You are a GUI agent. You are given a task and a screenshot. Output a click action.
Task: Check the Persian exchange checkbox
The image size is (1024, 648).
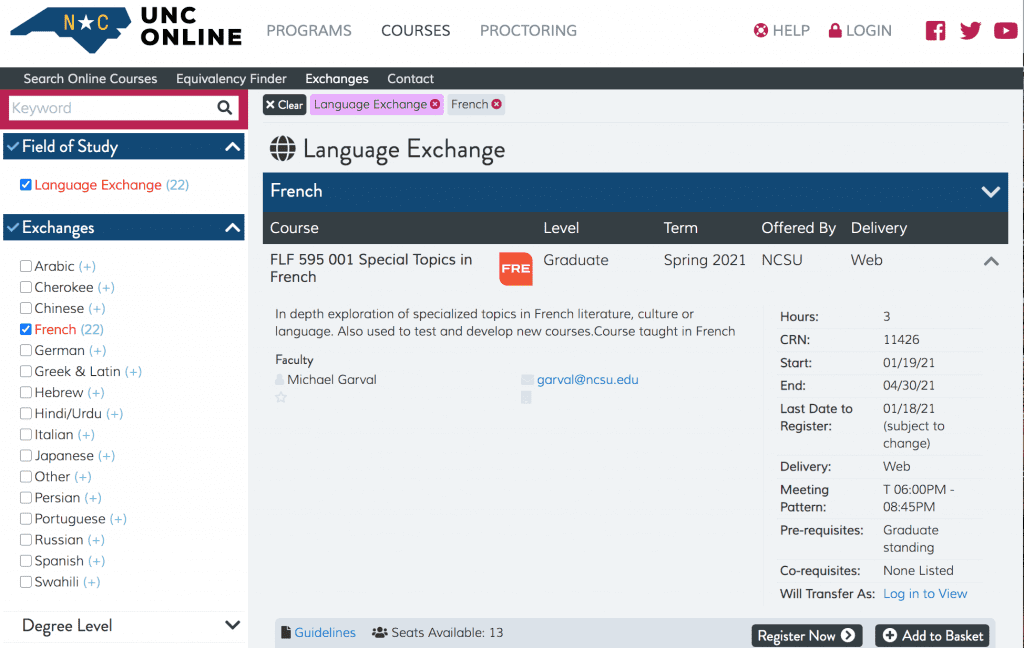(25, 498)
